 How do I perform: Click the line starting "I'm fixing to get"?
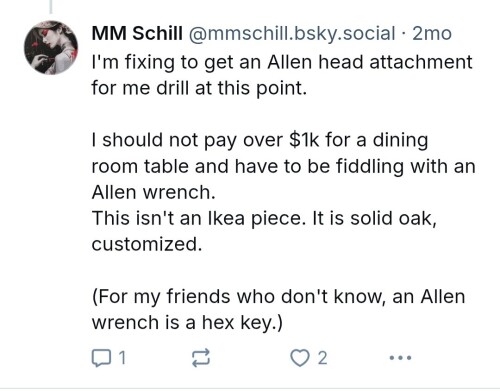(282, 62)
